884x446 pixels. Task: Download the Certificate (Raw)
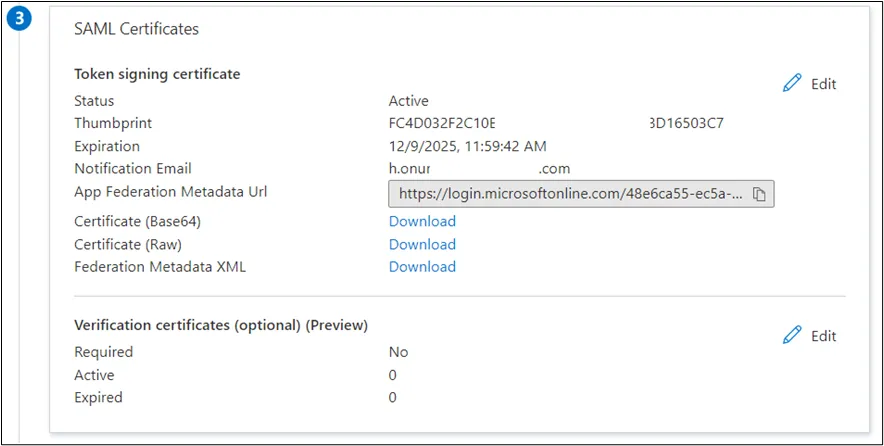(x=422, y=244)
